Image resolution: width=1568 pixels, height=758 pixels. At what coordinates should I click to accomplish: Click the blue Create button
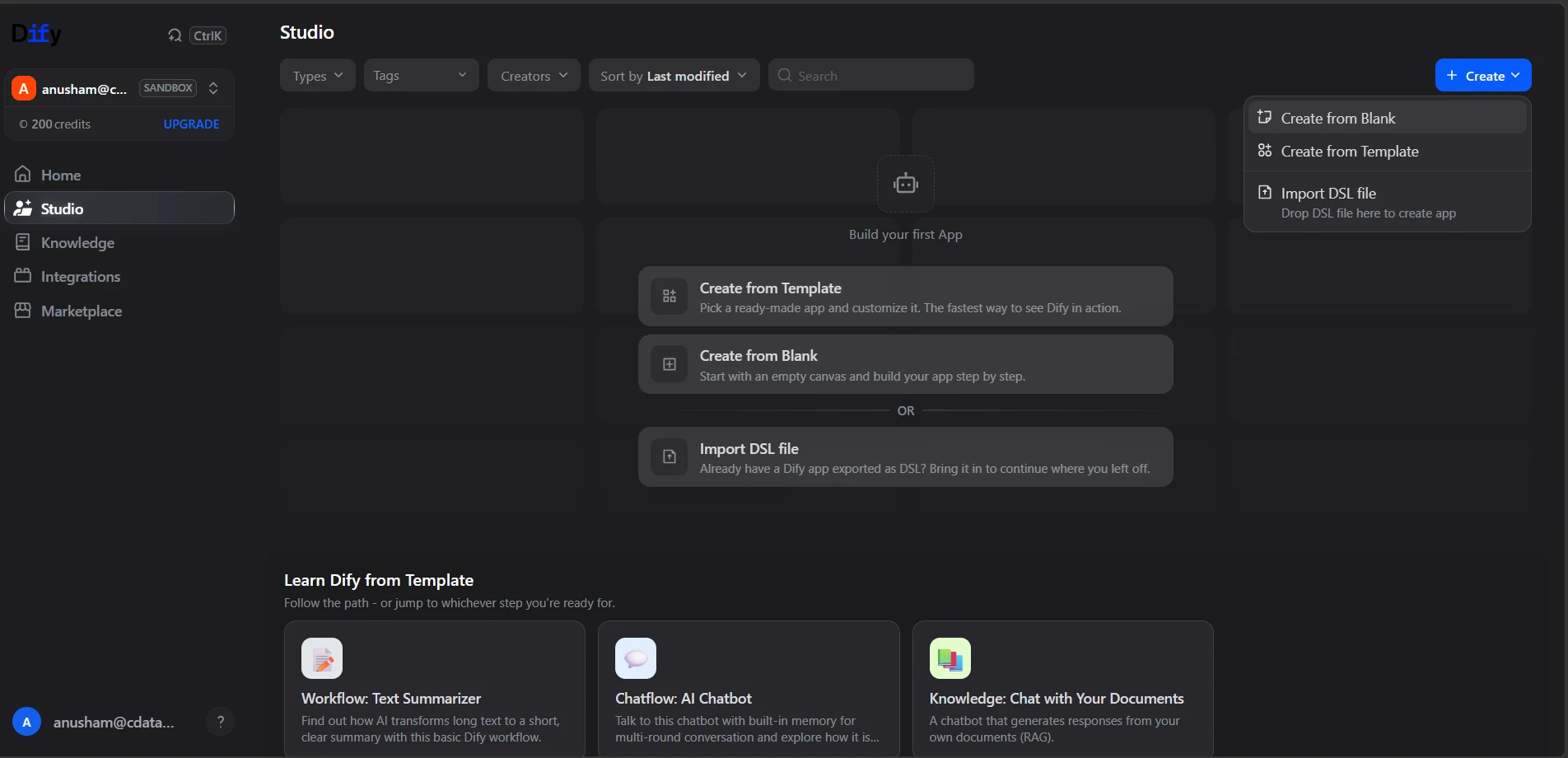[x=1483, y=75]
